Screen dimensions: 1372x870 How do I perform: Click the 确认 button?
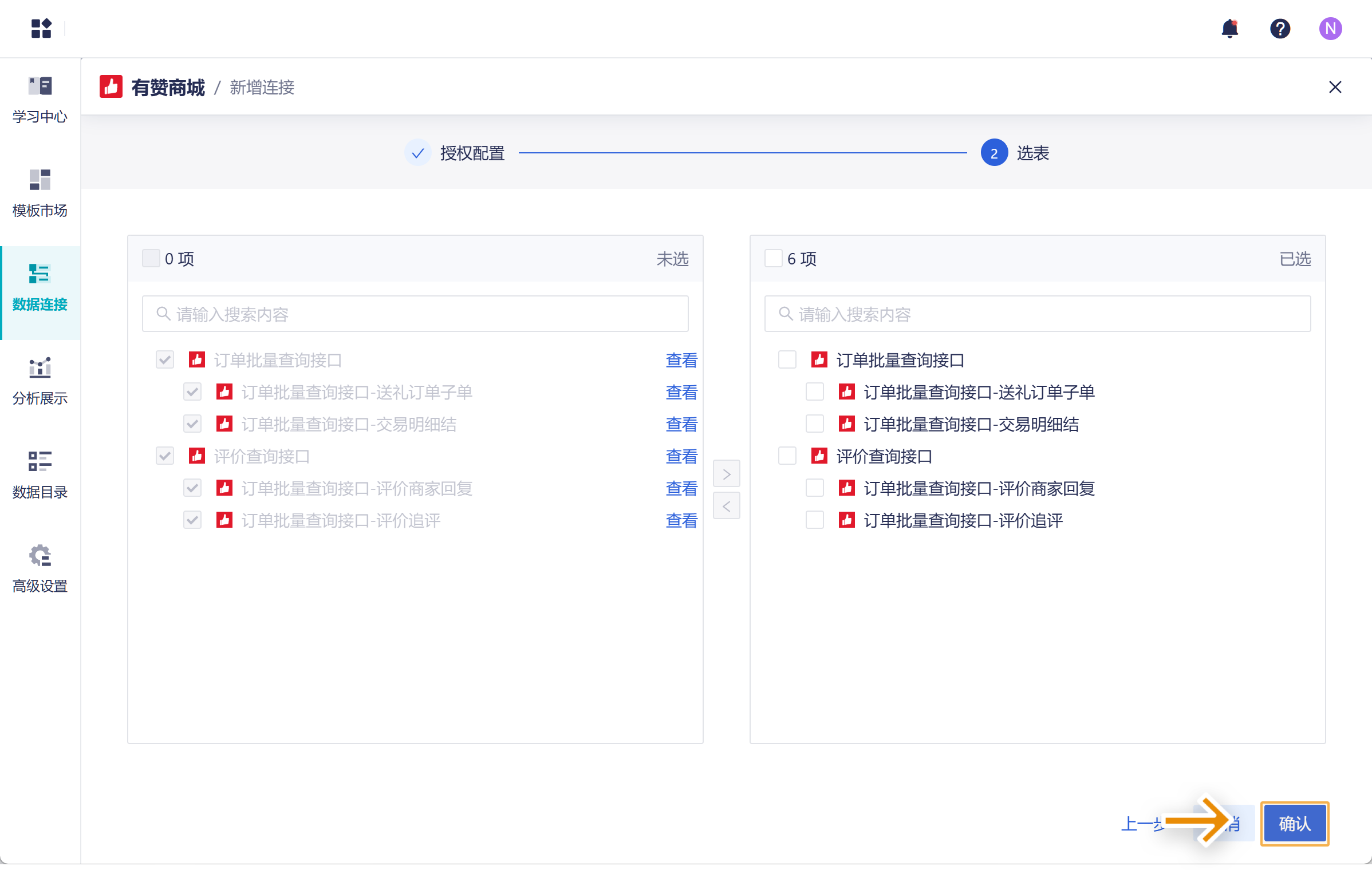(x=1294, y=824)
